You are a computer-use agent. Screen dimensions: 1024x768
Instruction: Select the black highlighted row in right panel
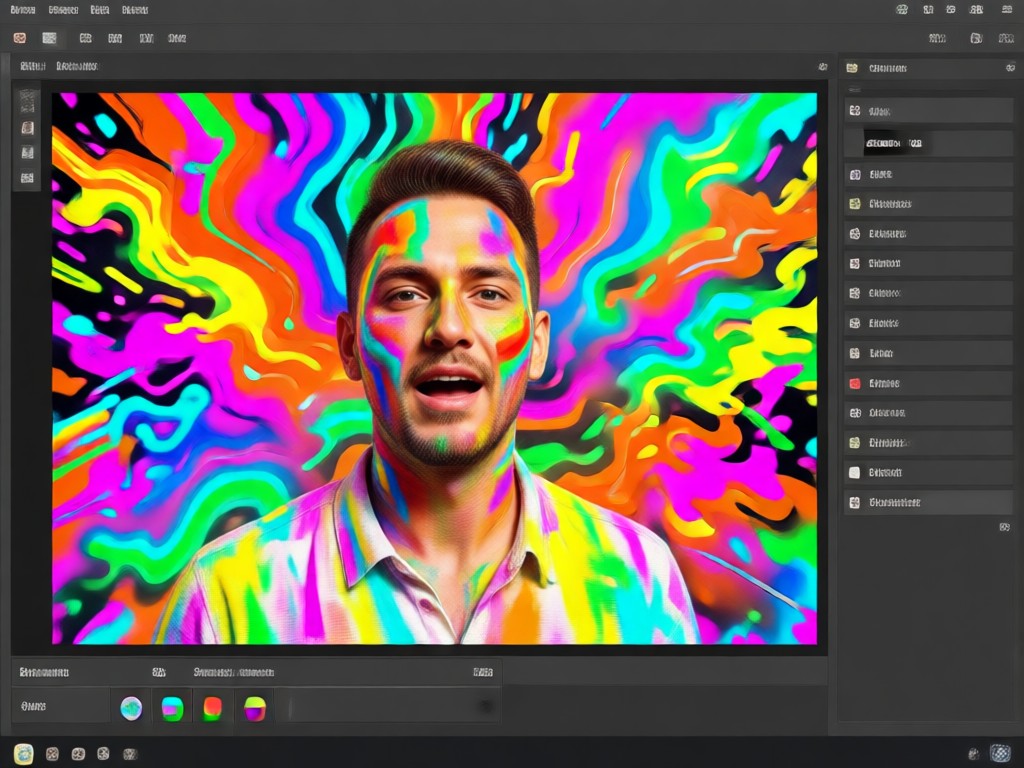click(x=928, y=143)
